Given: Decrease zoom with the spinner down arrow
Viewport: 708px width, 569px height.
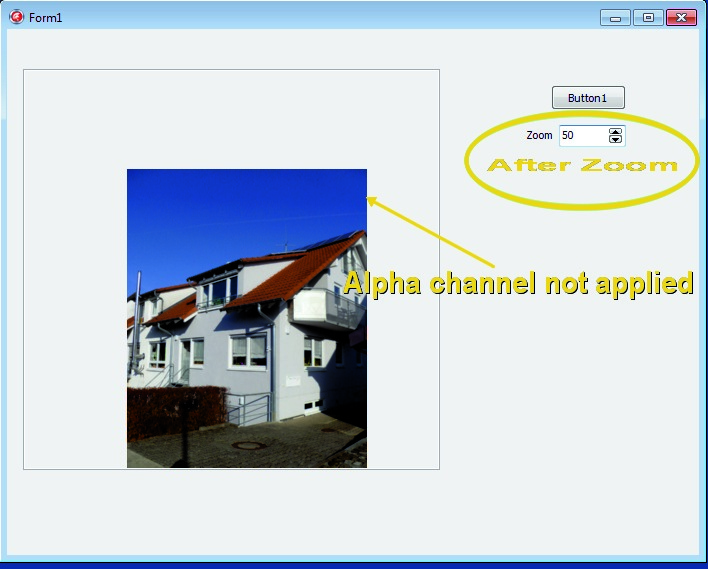Looking at the screenshot, I should coord(615,140).
